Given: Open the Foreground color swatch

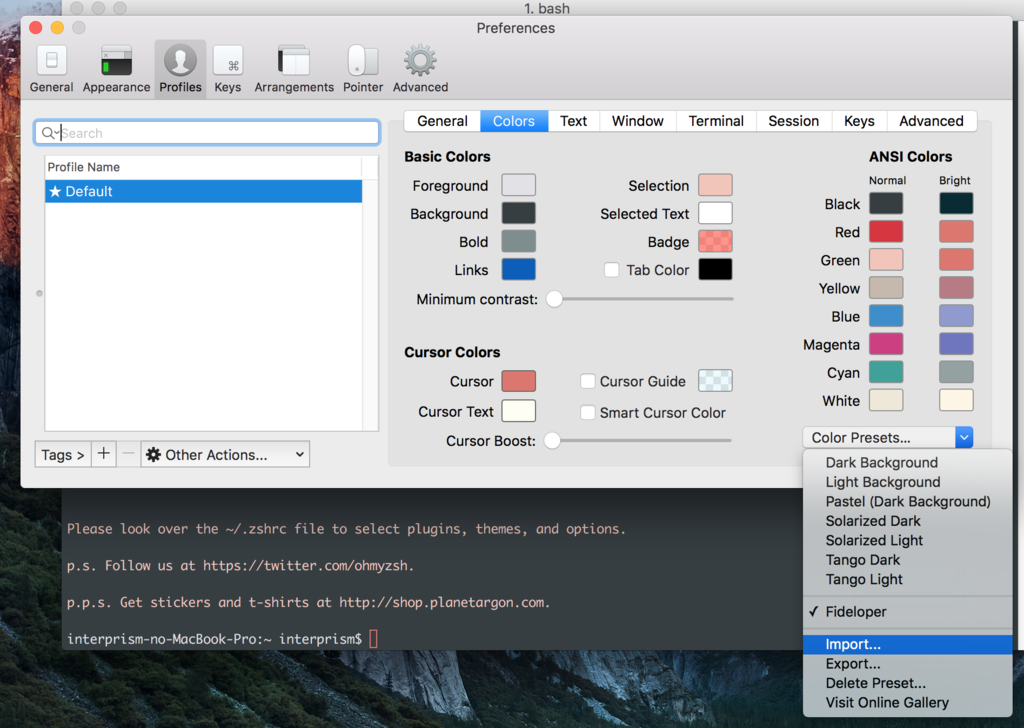Looking at the screenshot, I should pyautogui.click(x=519, y=185).
